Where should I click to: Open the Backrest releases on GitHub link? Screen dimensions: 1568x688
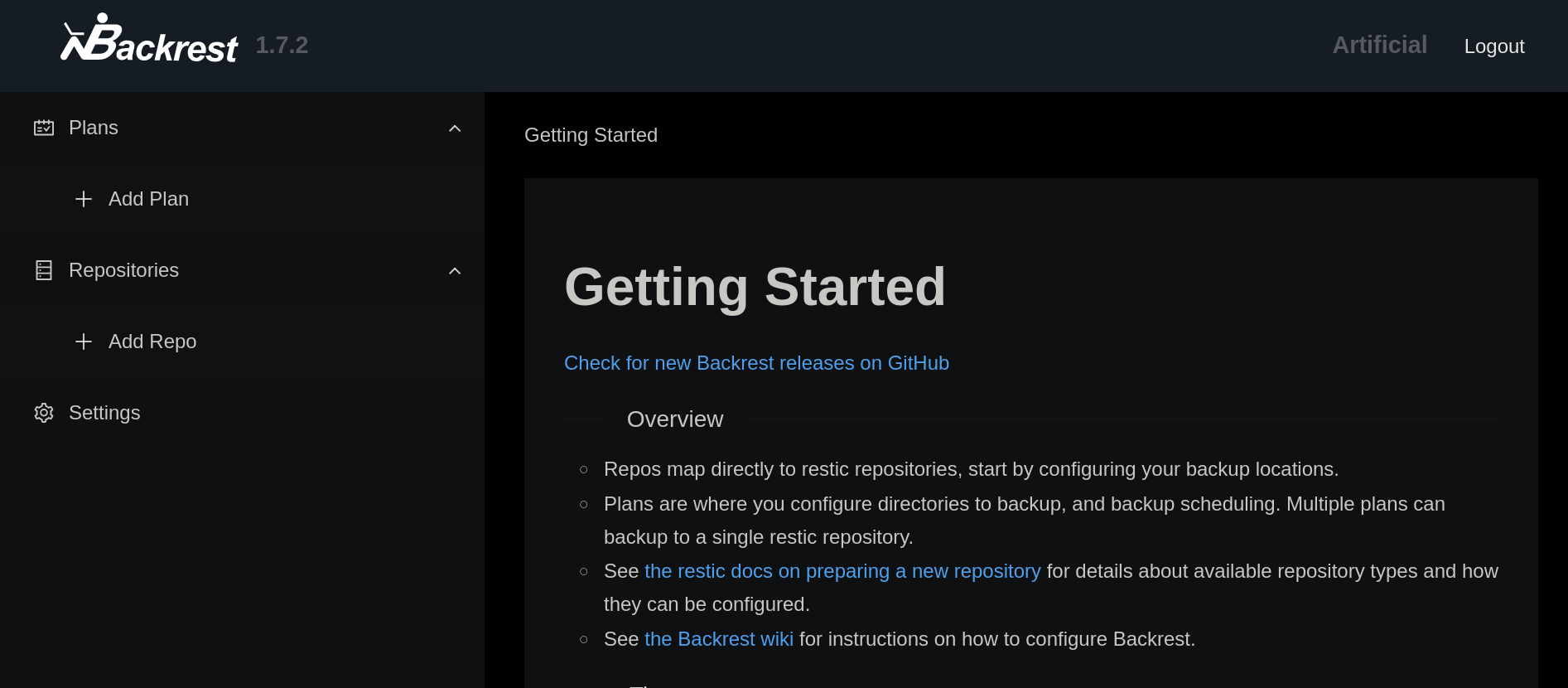click(756, 363)
